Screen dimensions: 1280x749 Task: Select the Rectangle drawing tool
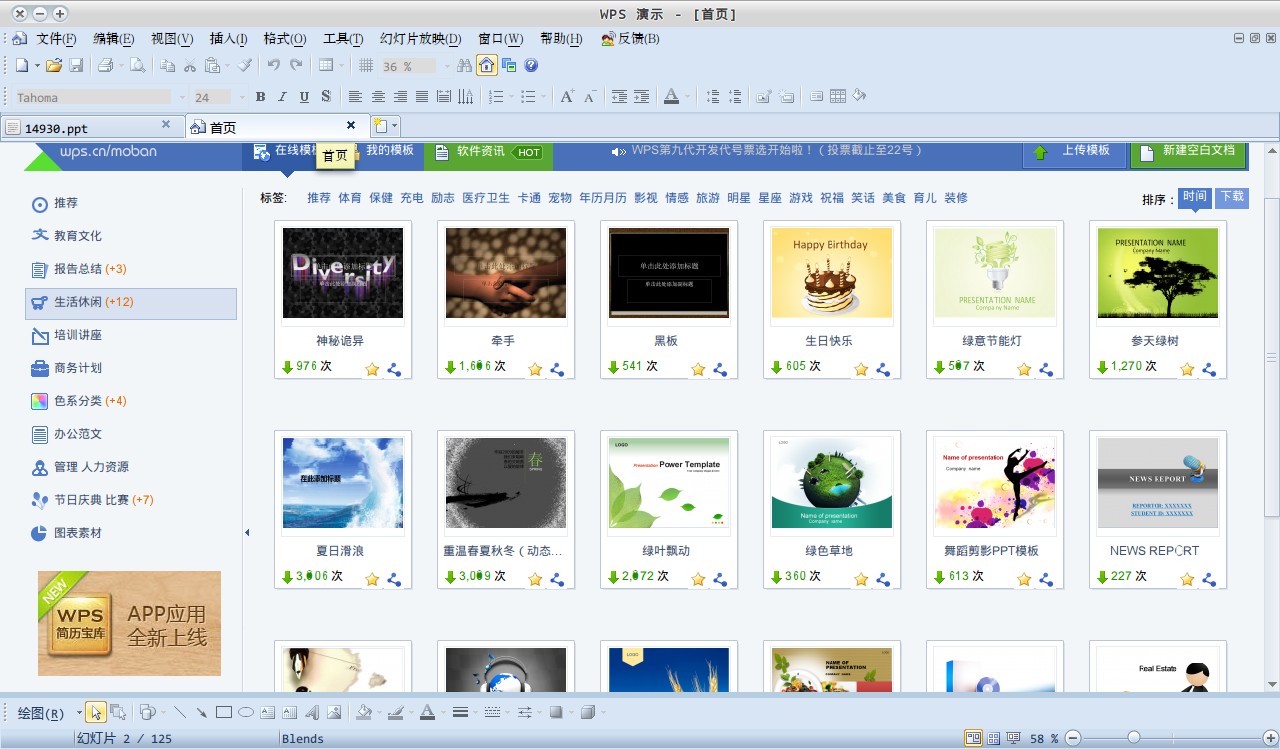[224, 712]
